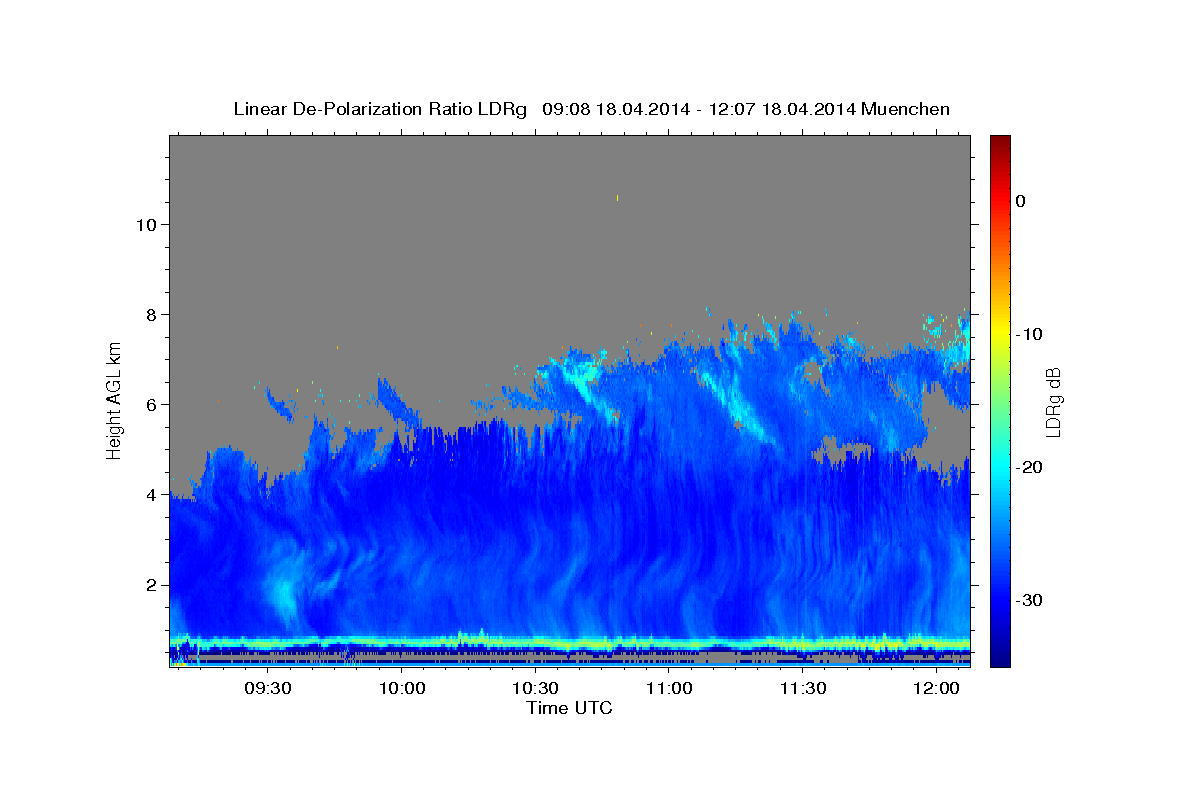This screenshot has height=800, width=1200.
Task: Click the colorbar label '0'
Action: tap(1020, 201)
